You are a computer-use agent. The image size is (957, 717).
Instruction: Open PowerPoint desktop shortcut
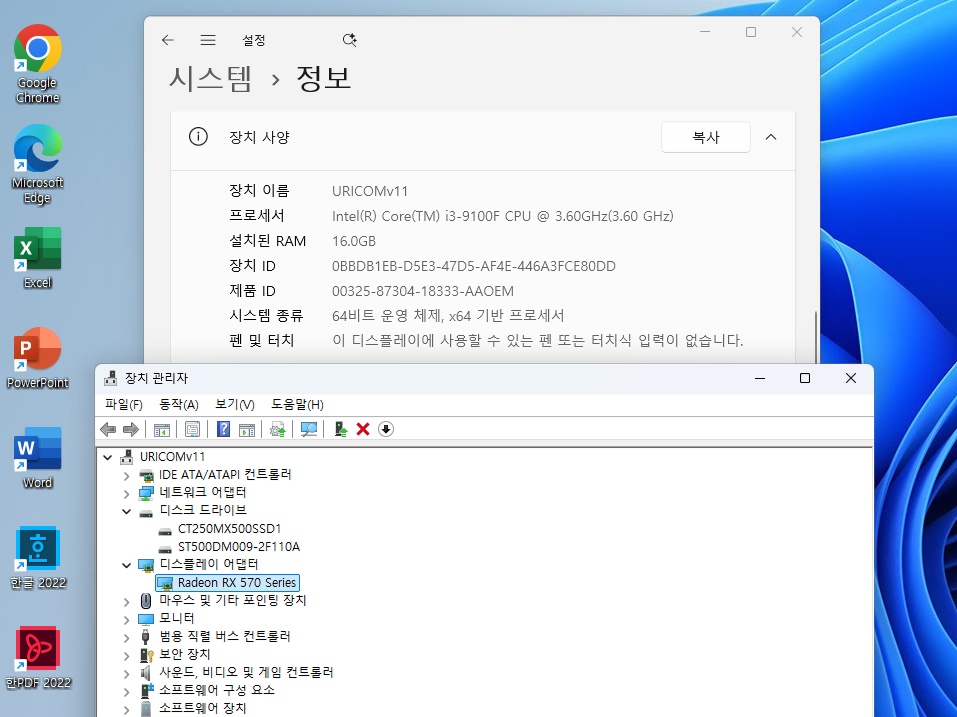(37, 358)
